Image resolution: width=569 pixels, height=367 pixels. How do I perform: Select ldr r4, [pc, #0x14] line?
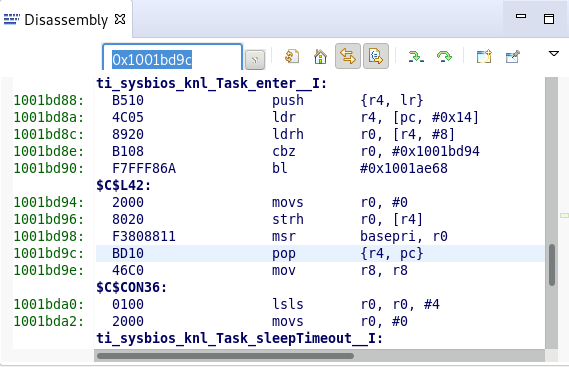point(320,117)
